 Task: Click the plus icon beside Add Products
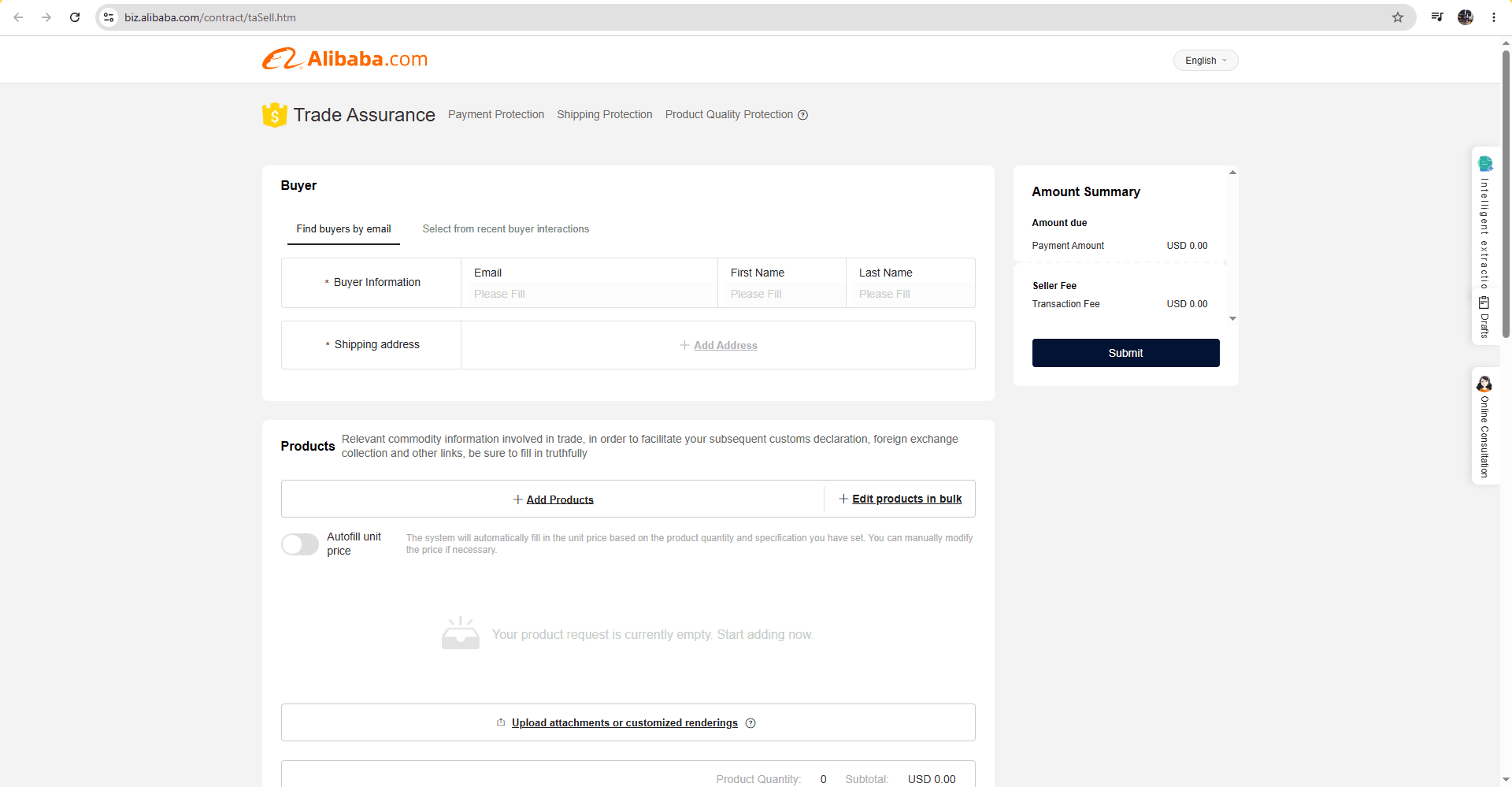[518, 499]
